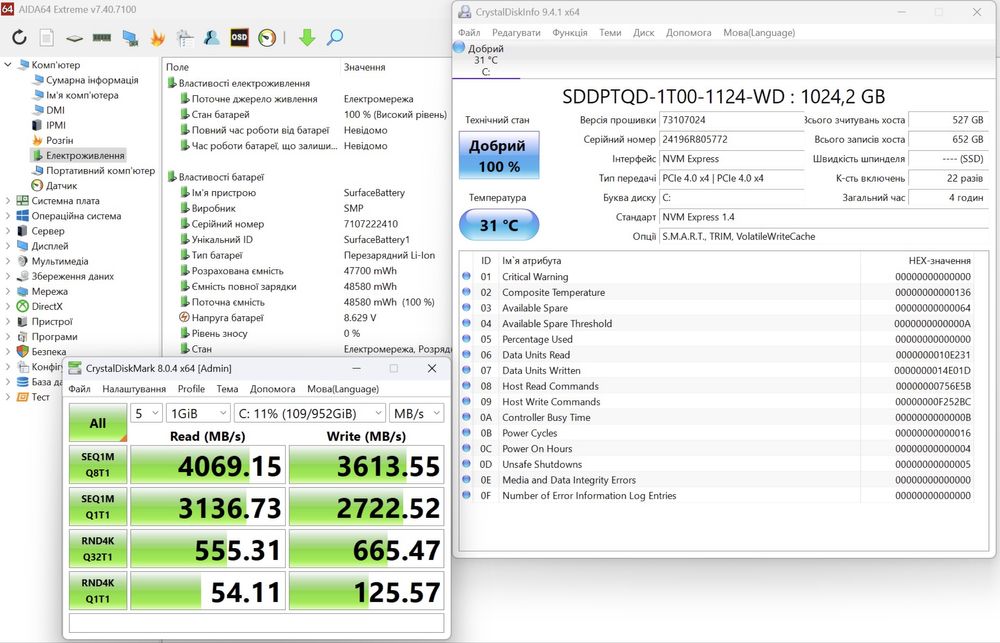
Task: Run the SEQ1M Q8T1 test button
Action: [98, 464]
